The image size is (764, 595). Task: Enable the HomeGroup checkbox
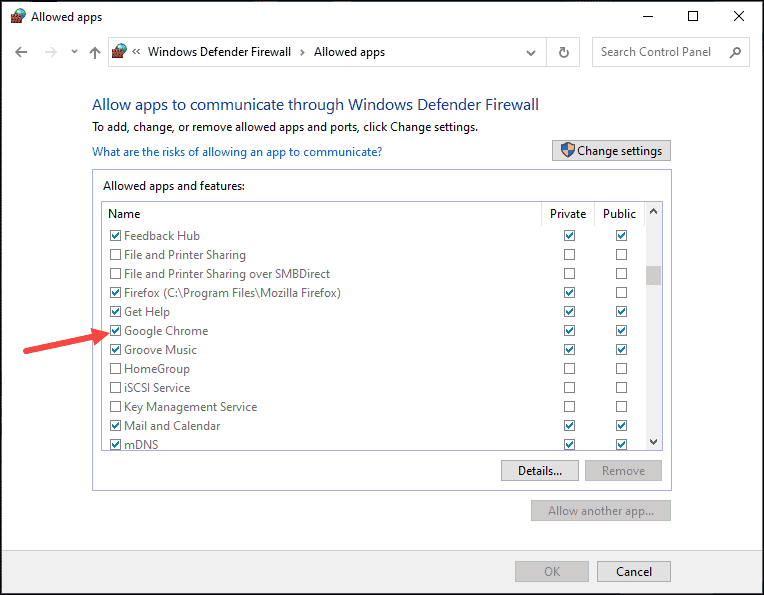(115, 369)
